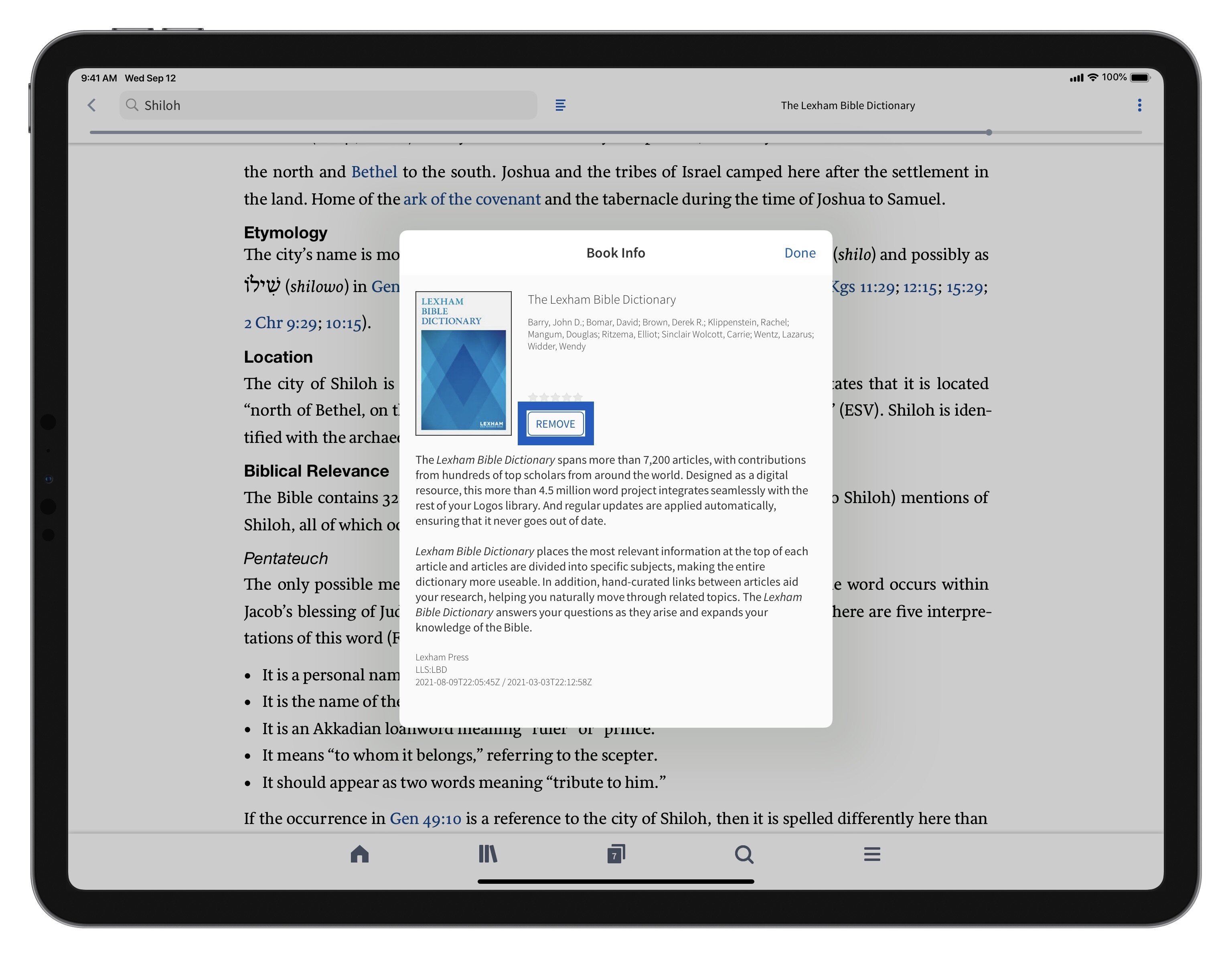Tap the search magnifier in Shiloh field

(132, 105)
